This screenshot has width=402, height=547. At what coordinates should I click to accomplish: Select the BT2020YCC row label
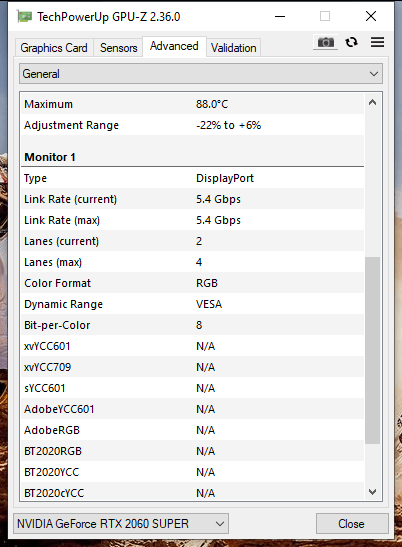52,472
